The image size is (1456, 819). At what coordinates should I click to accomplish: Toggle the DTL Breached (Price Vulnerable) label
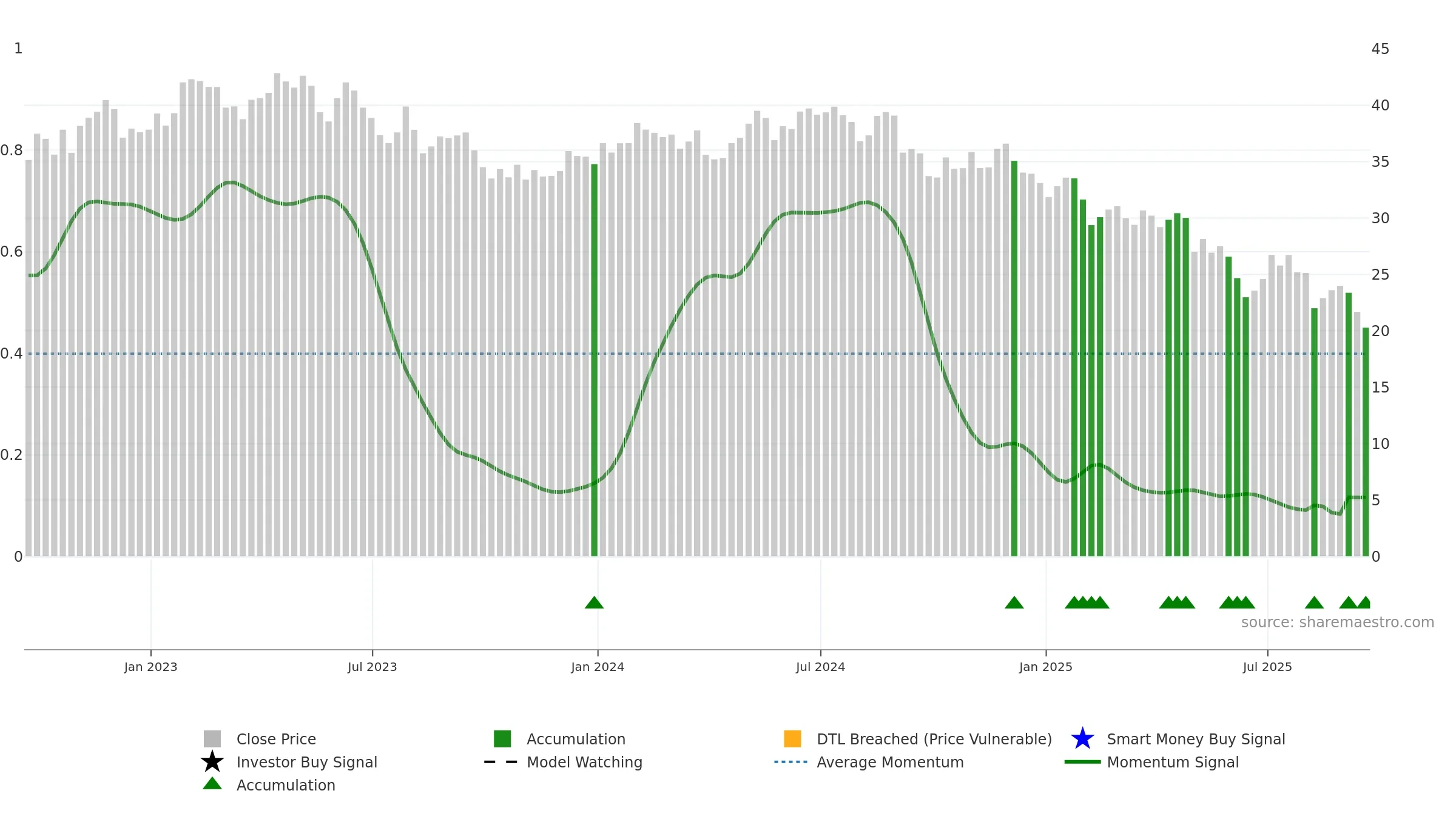(x=934, y=739)
